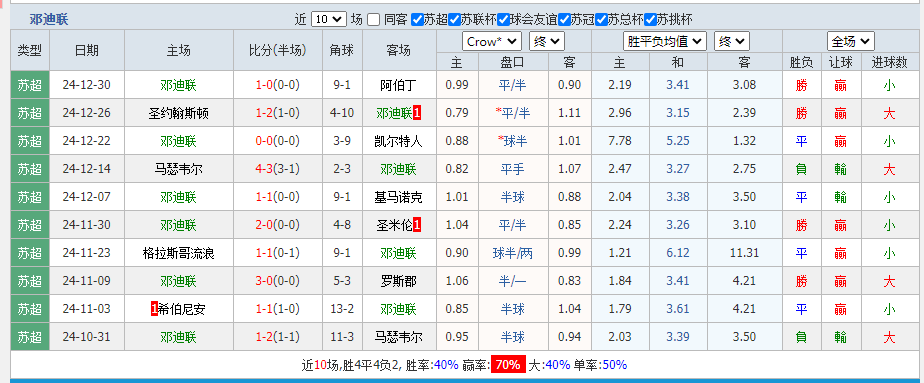Image resolution: width=924 pixels, height=383 pixels.
Task: Uncheck the 苏联杯 checkbox
Action: pos(454,19)
